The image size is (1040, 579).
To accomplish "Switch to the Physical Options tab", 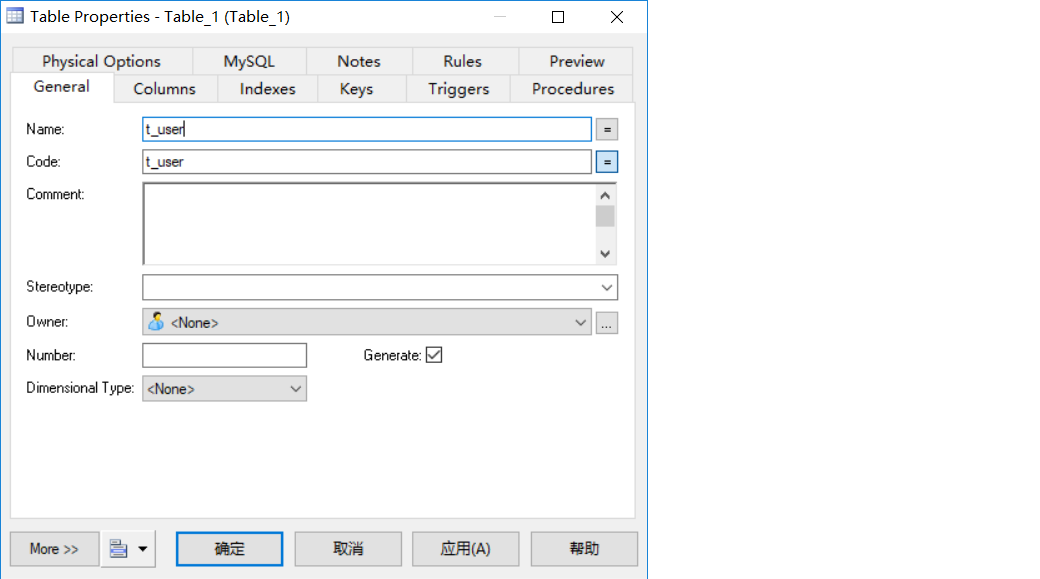I will [101, 62].
